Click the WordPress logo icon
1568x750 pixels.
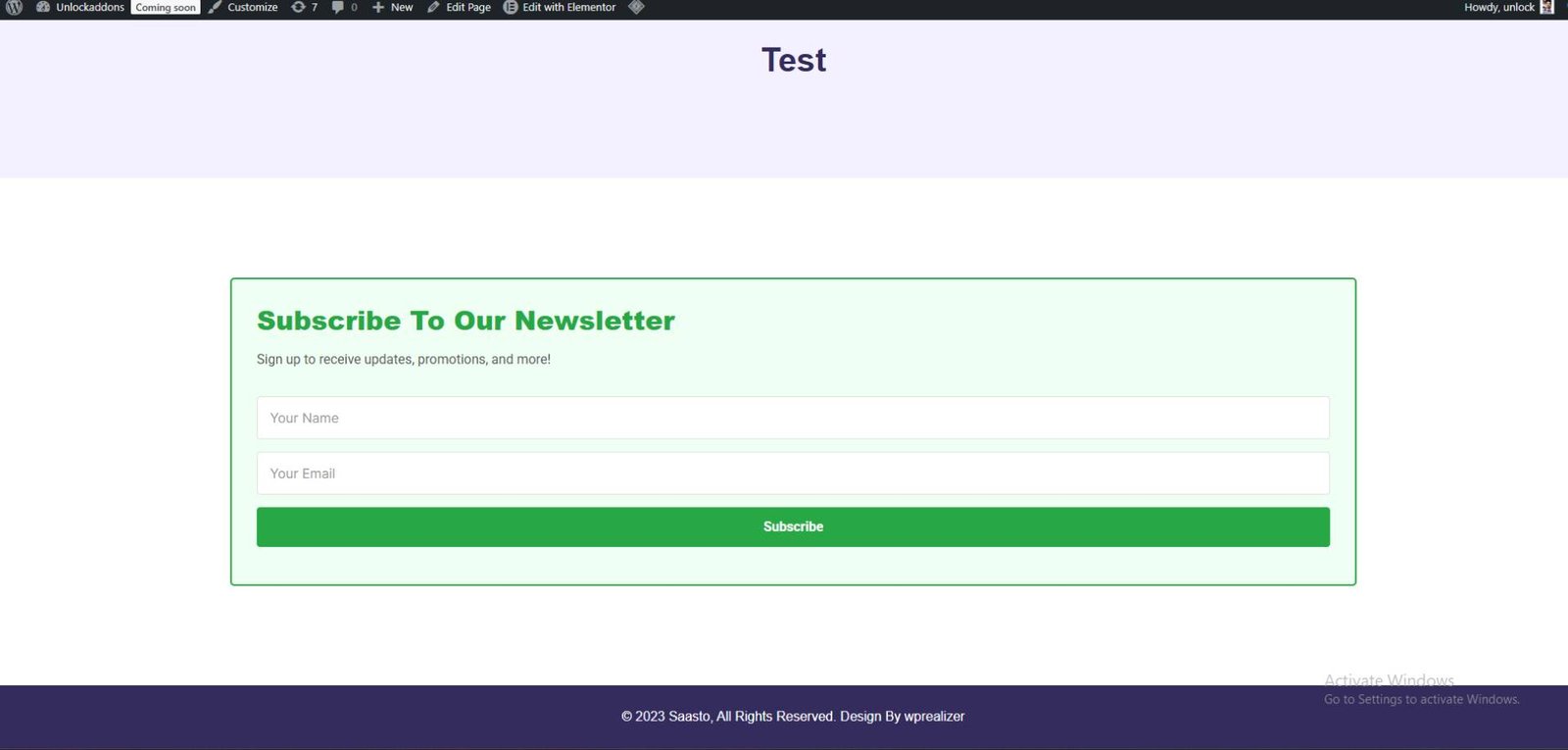(x=15, y=7)
